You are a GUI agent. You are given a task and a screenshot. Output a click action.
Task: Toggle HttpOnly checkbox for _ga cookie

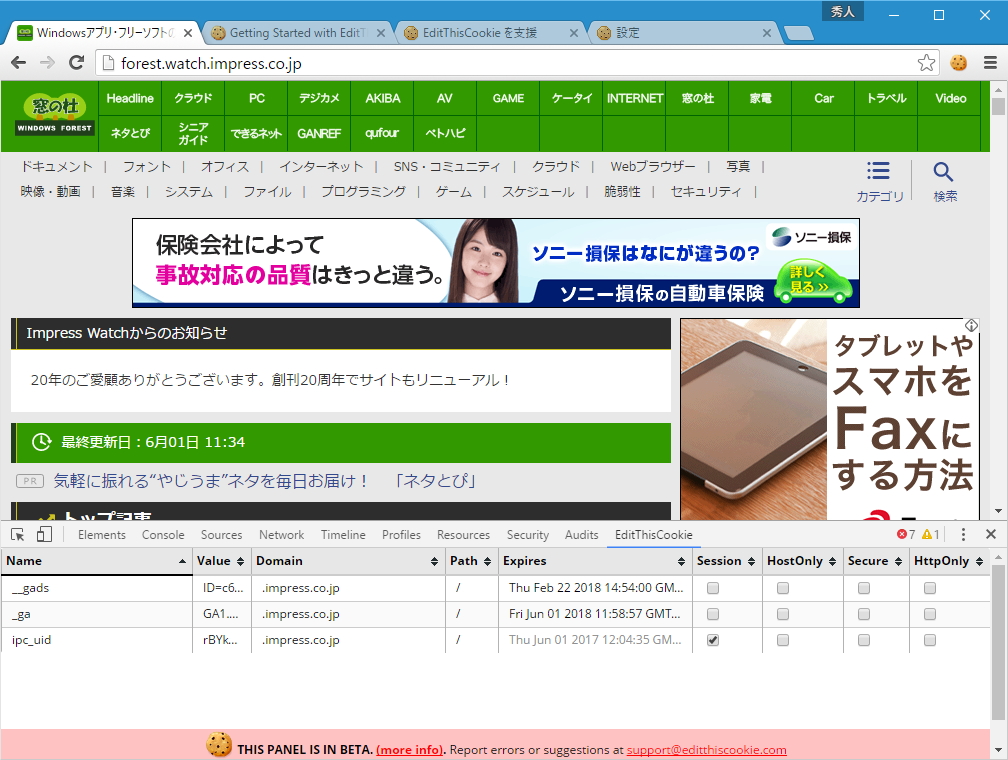pos(930,614)
